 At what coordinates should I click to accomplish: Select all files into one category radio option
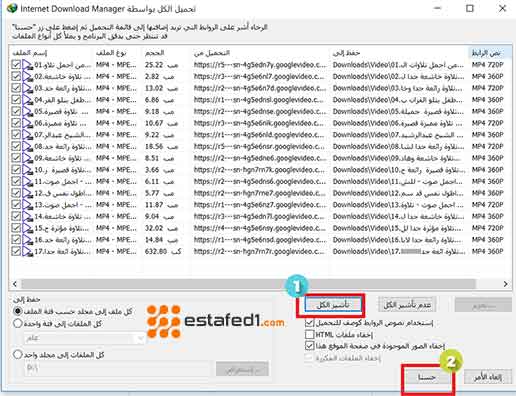point(17,323)
